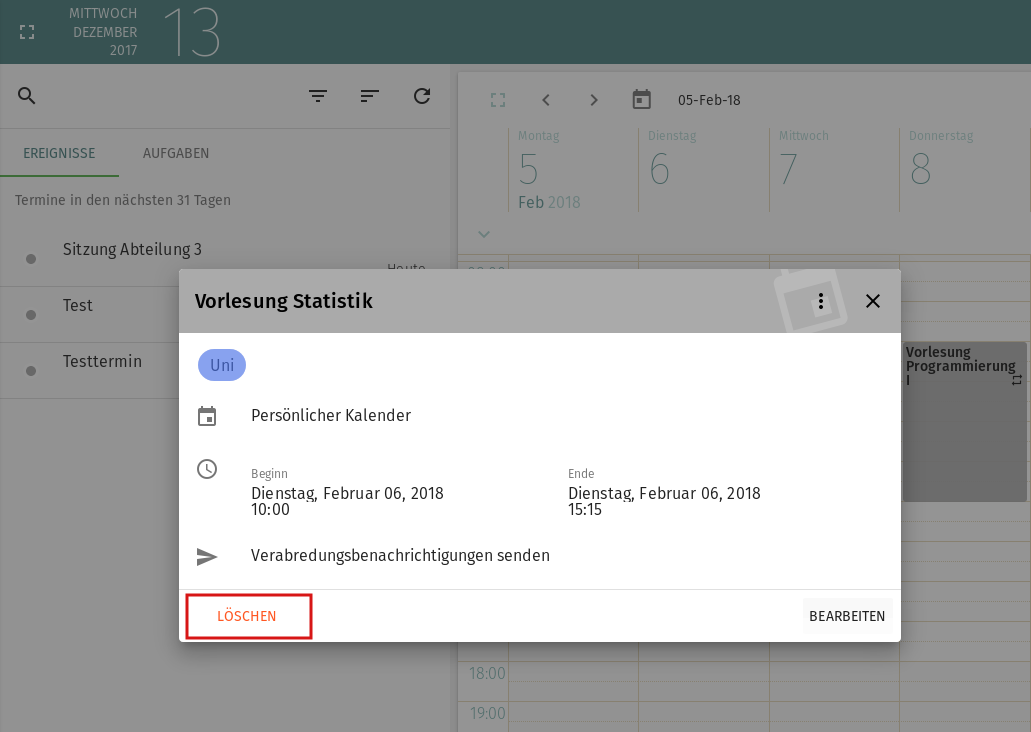Refresh the event list
1031x732 pixels.
[422, 96]
